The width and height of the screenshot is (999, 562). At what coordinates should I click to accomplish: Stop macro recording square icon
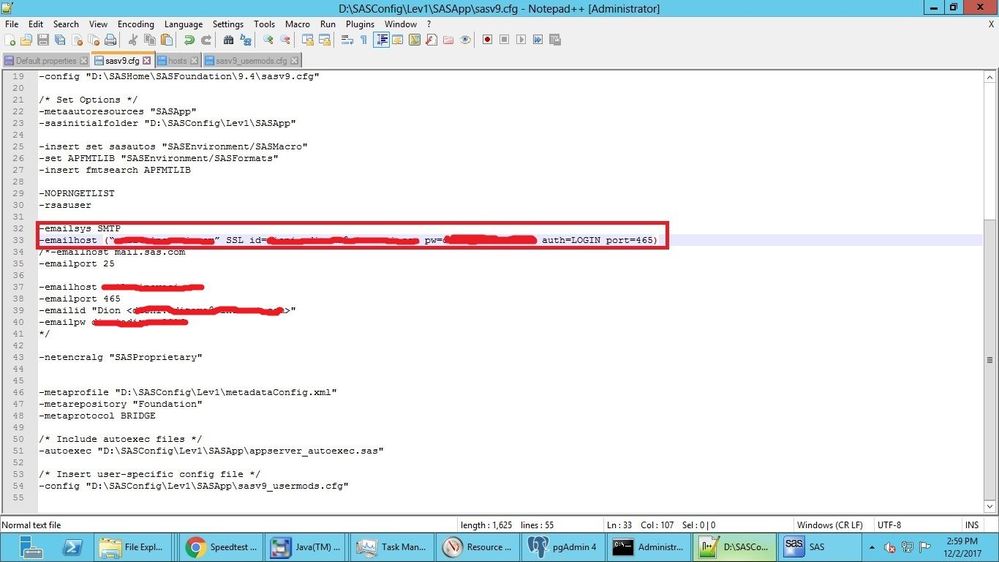[504, 40]
